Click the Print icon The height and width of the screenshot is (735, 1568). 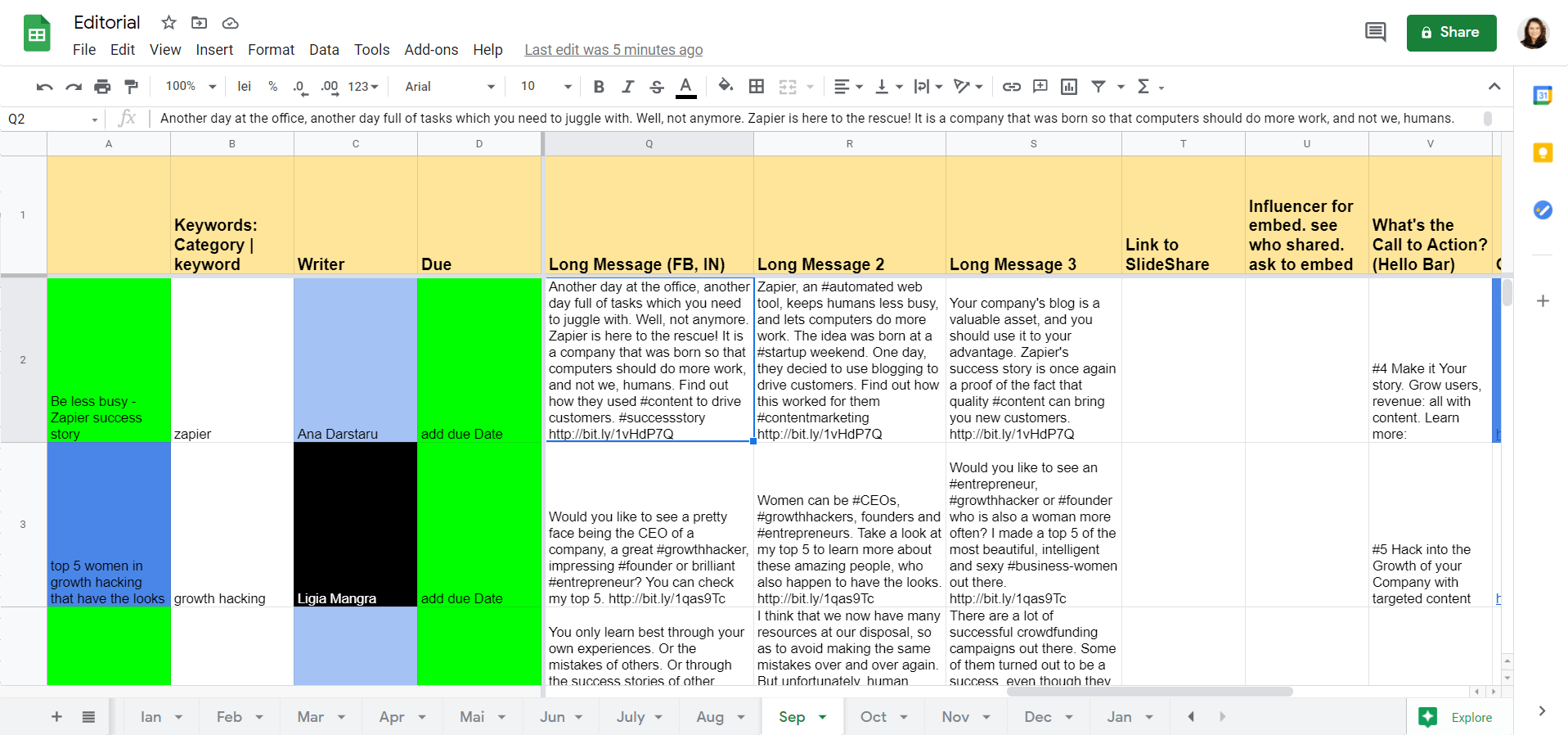coord(102,87)
